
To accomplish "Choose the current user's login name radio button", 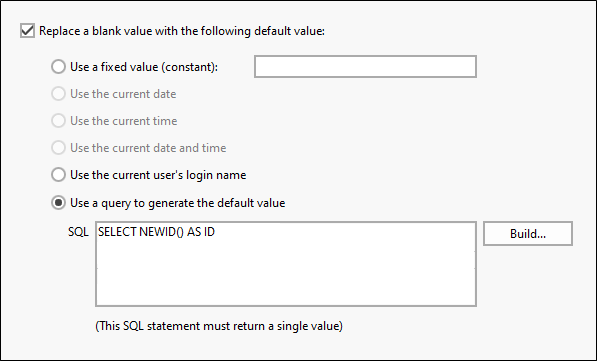I will pyautogui.click(x=59, y=175).
